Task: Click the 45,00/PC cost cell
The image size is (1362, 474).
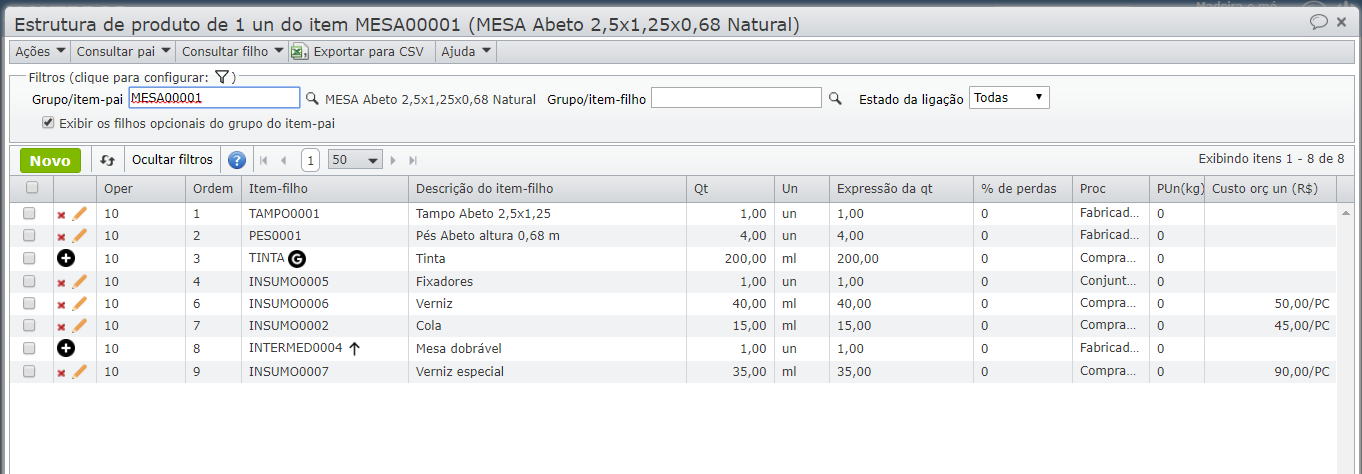Action: [x=1270, y=326]
